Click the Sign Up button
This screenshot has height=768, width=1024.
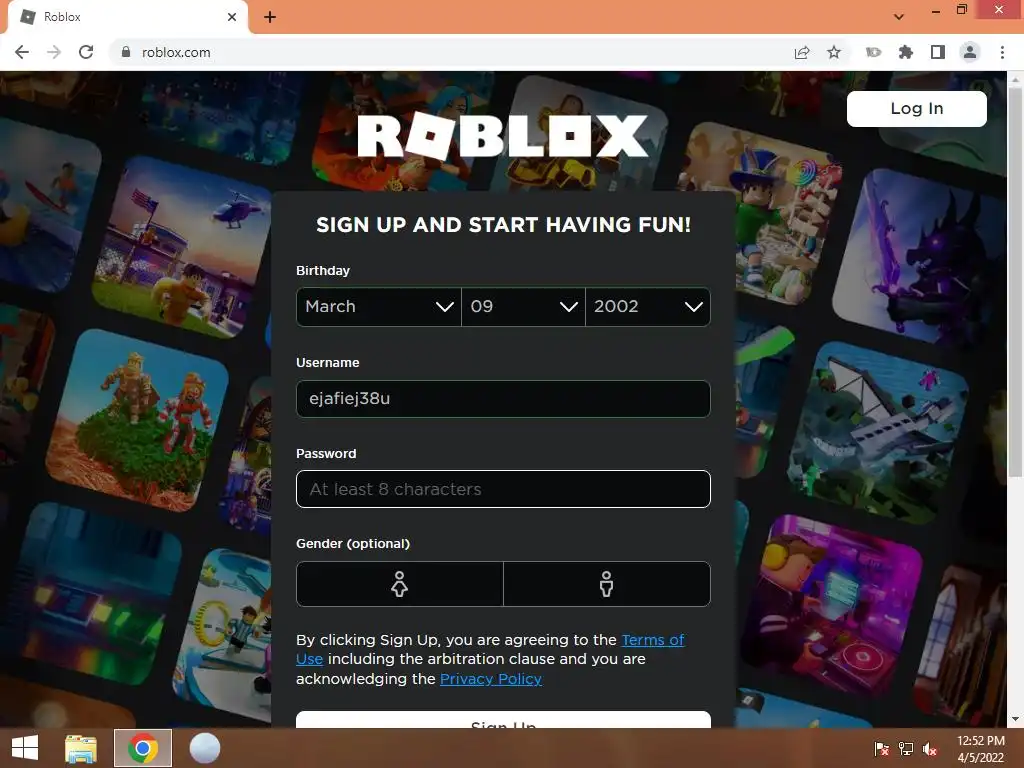coord(503,720)
